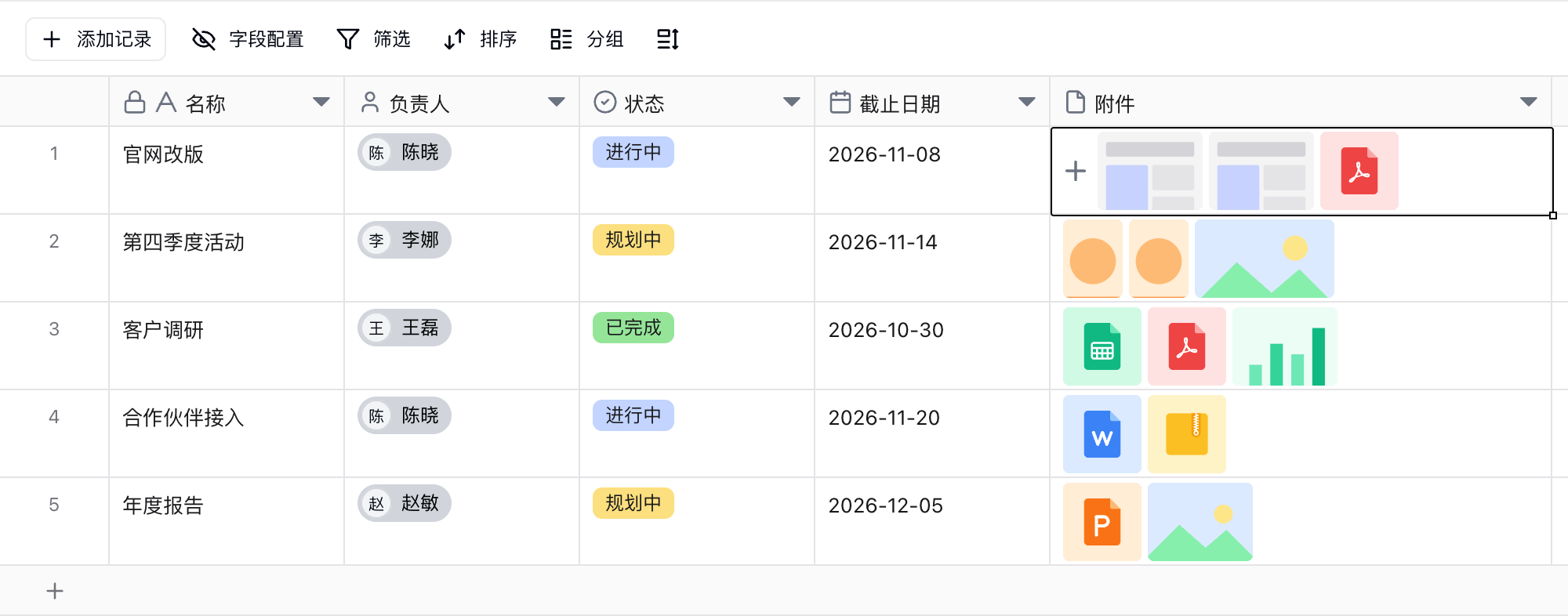Click the 进行中 status tag in 官网改版 row
The image size is (1568, 616).
[633, 152]
